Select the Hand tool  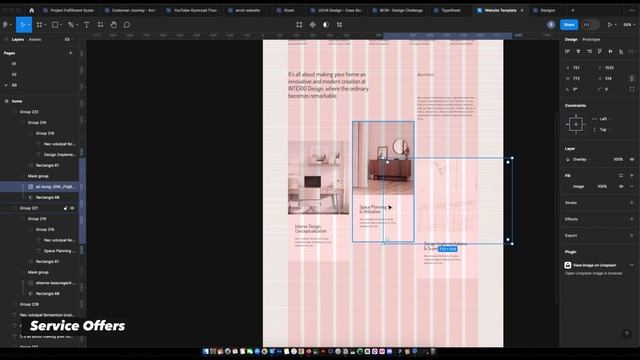pos(113,25)
